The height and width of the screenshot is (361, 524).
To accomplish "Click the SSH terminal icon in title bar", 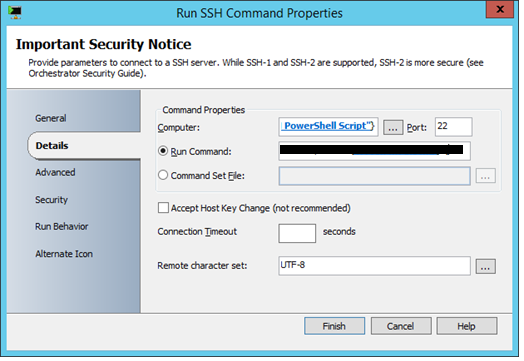I will (x=15, y=12).
